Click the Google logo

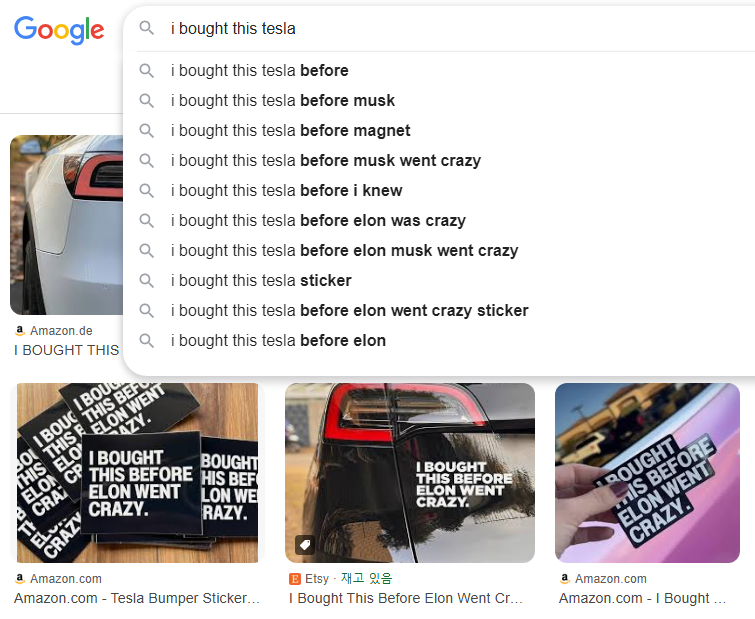(x=59, y=30)
